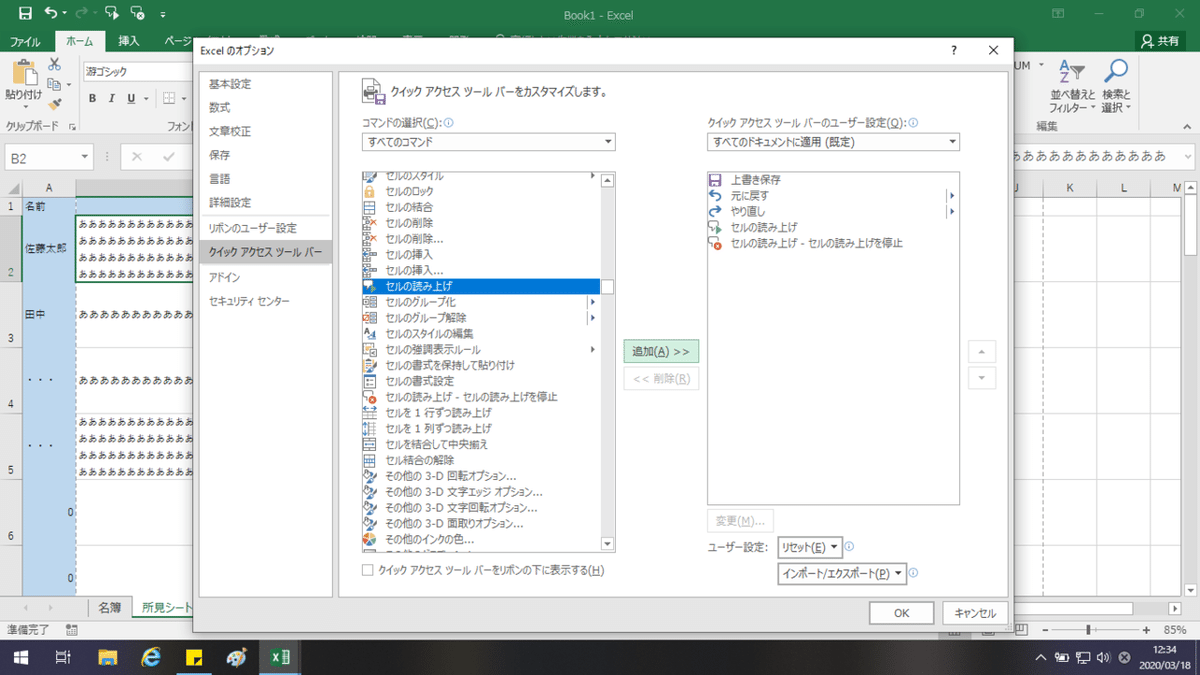Dismiss dialog with キャンセル button

pyautogui.click(x=975, y=613)
